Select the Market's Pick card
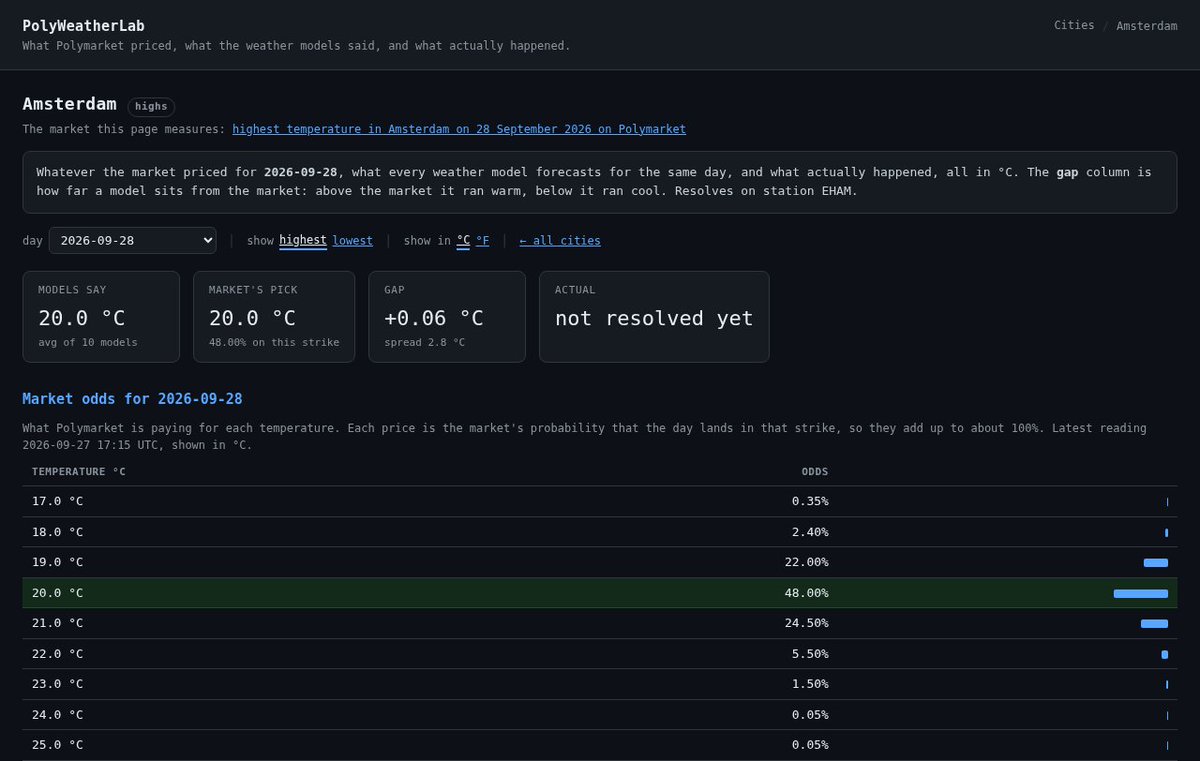Image resolution: width=1200 pixels, height=761 pixels. [x=274, y=316]
